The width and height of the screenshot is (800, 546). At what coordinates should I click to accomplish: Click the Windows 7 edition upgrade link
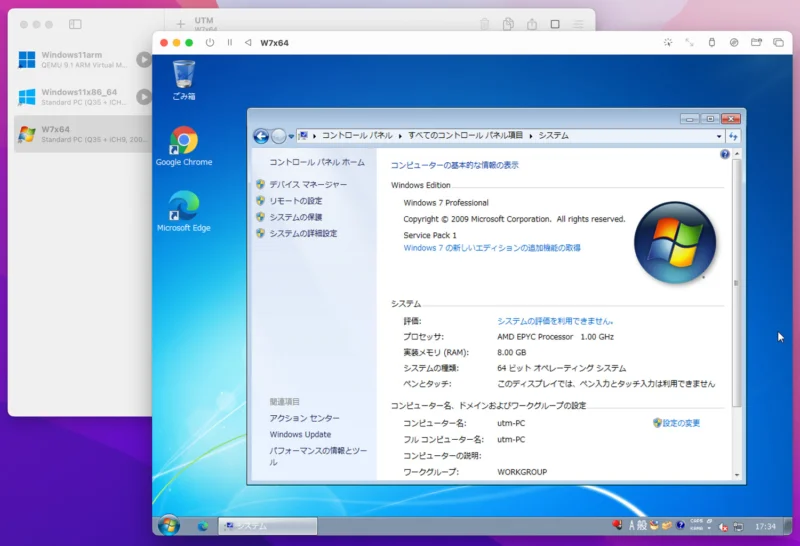pos(492,248)
